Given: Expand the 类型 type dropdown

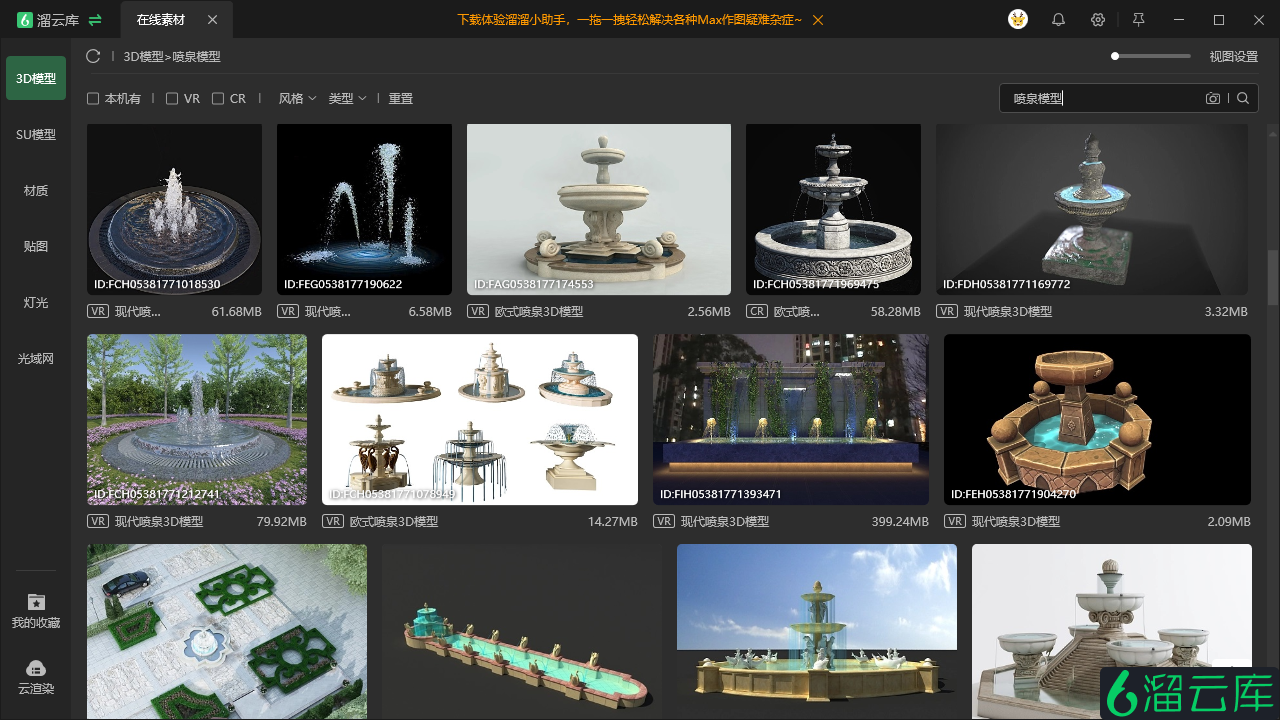Looking at the screenshot, I should (x=348, y=98).
